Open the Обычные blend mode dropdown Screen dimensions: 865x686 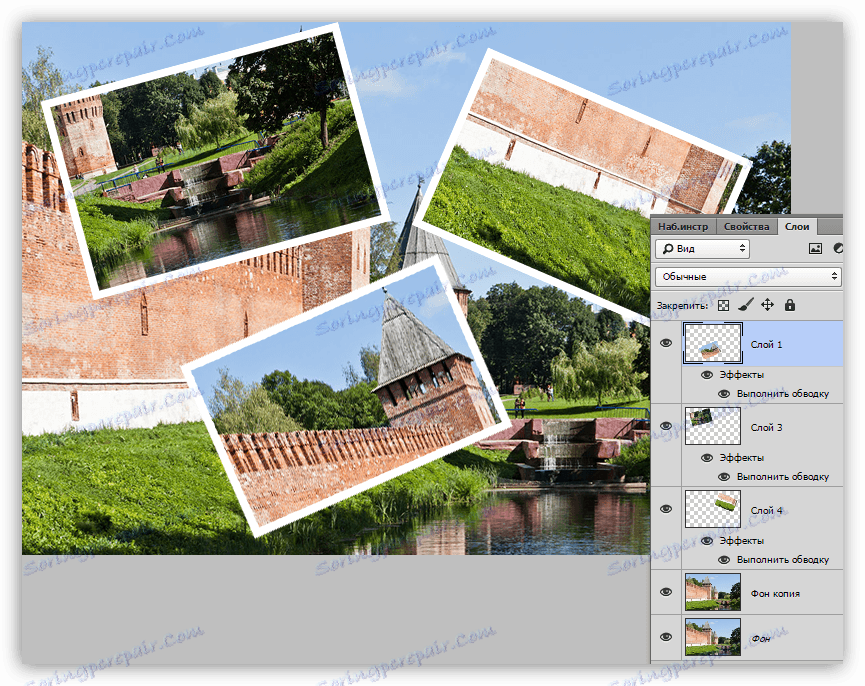[748, 276]
